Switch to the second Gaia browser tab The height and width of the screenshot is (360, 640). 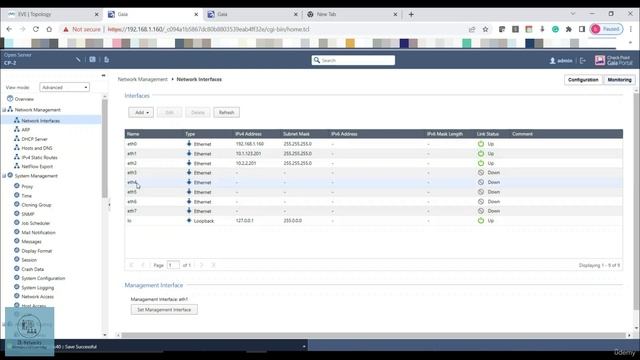[252, 14]
